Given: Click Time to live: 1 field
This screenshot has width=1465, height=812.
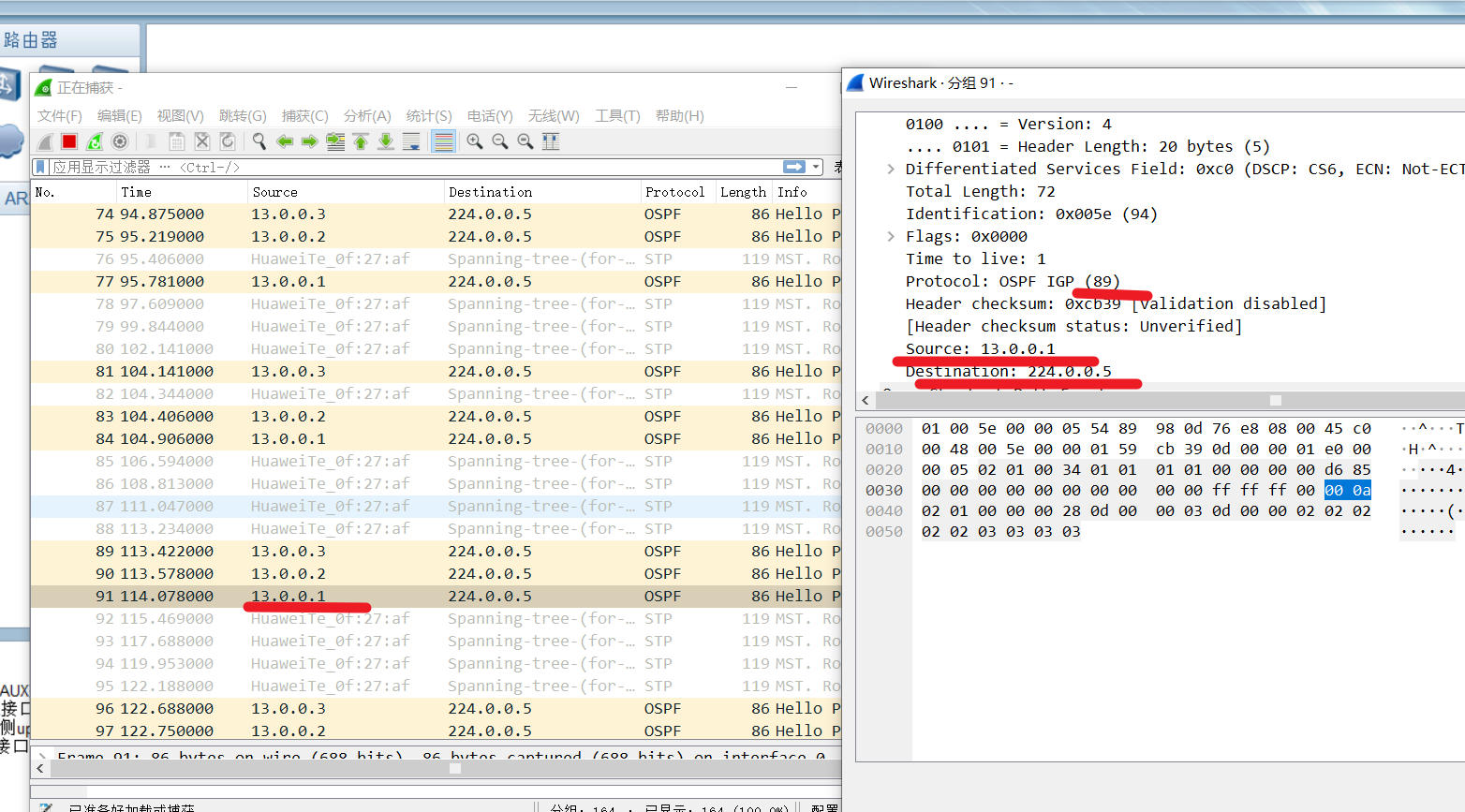Looking at the screenshot, I should pos(975,259).
